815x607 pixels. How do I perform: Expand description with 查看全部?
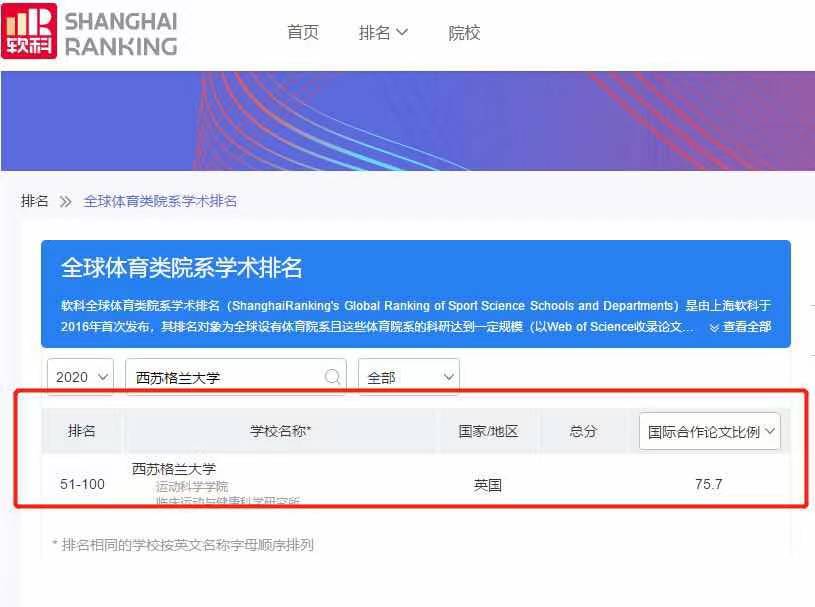[x=740, y=327]
